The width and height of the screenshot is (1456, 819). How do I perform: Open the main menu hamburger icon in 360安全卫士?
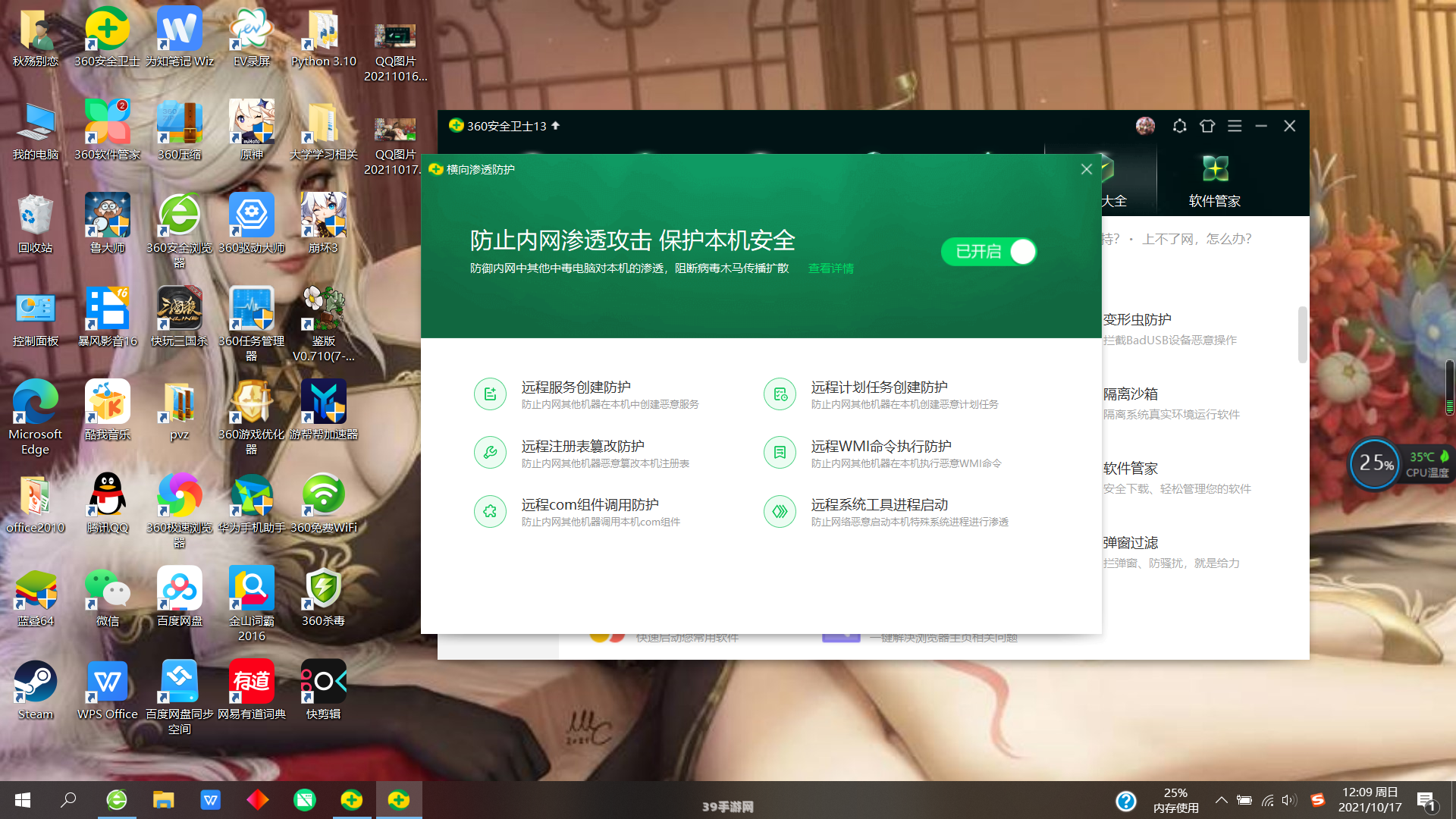(1235, 126)
